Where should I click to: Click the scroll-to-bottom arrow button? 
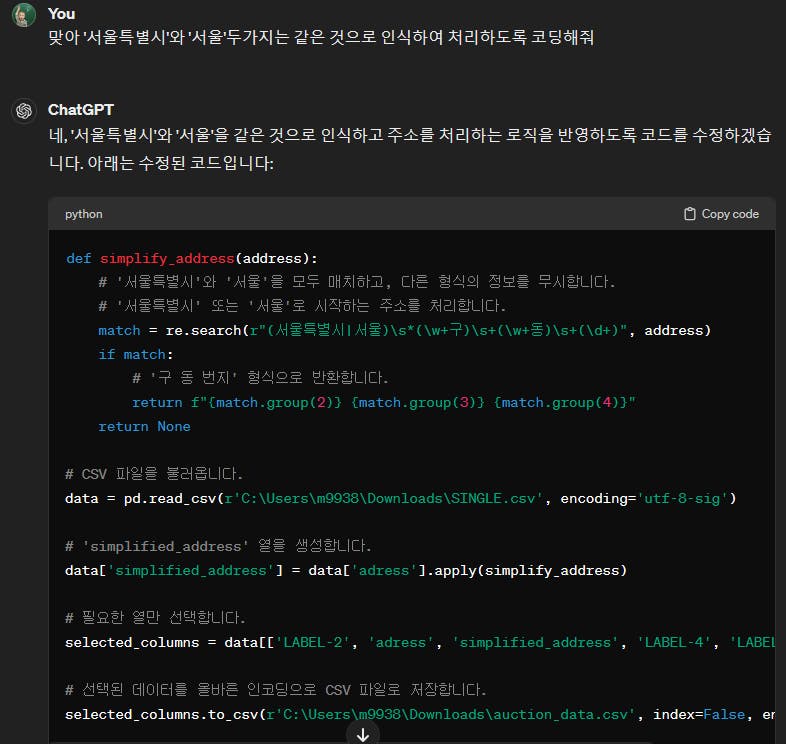click(x=362, y=734)
